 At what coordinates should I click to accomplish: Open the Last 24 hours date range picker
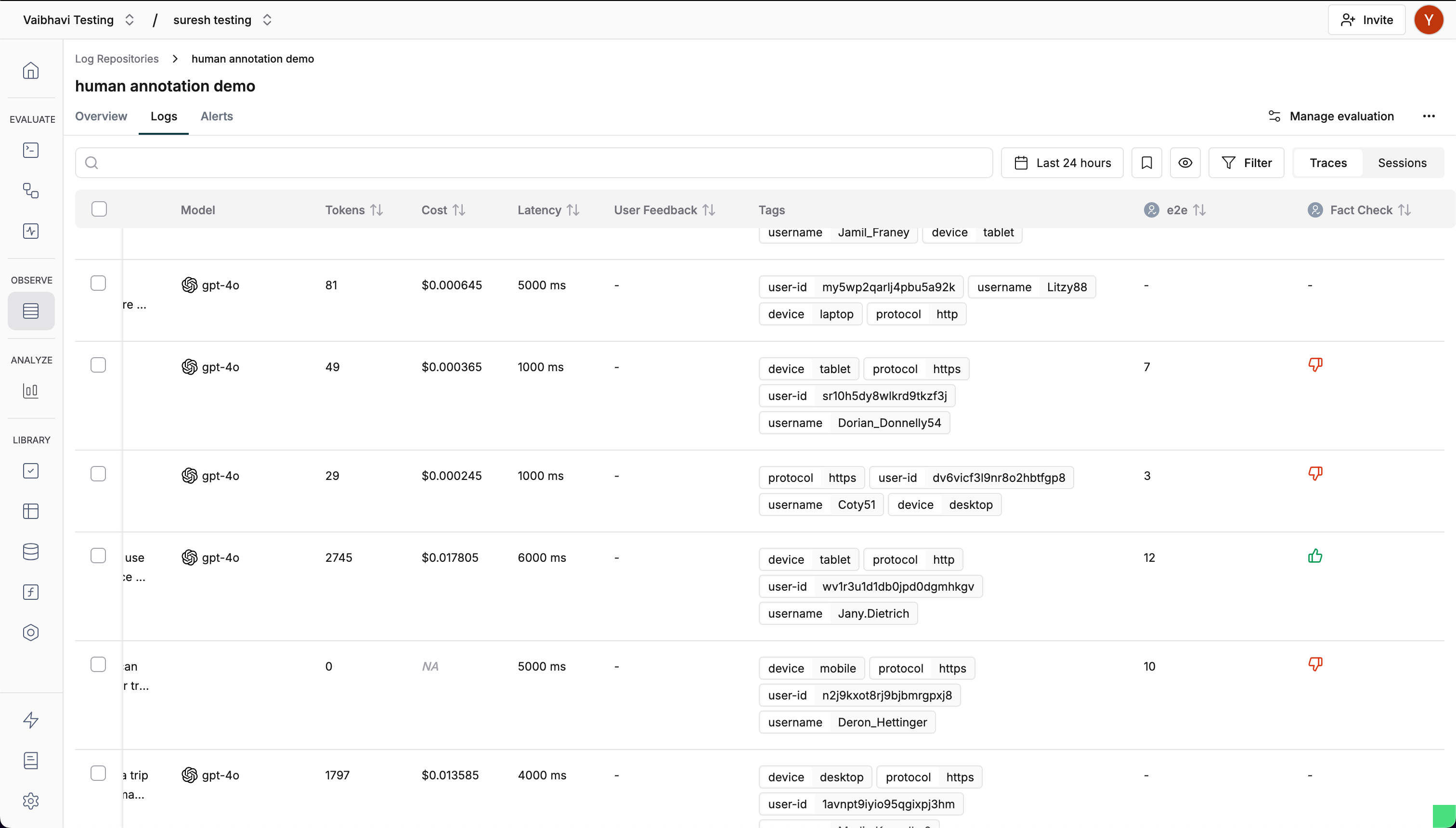(1062, 163)
